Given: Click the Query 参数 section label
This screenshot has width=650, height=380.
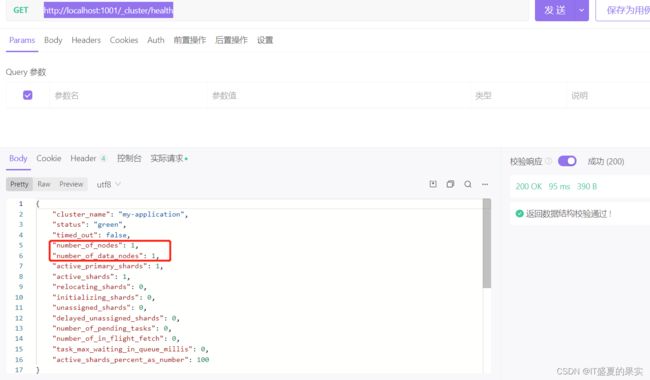Looking at the screenshot, I should [x=26, y=72].
